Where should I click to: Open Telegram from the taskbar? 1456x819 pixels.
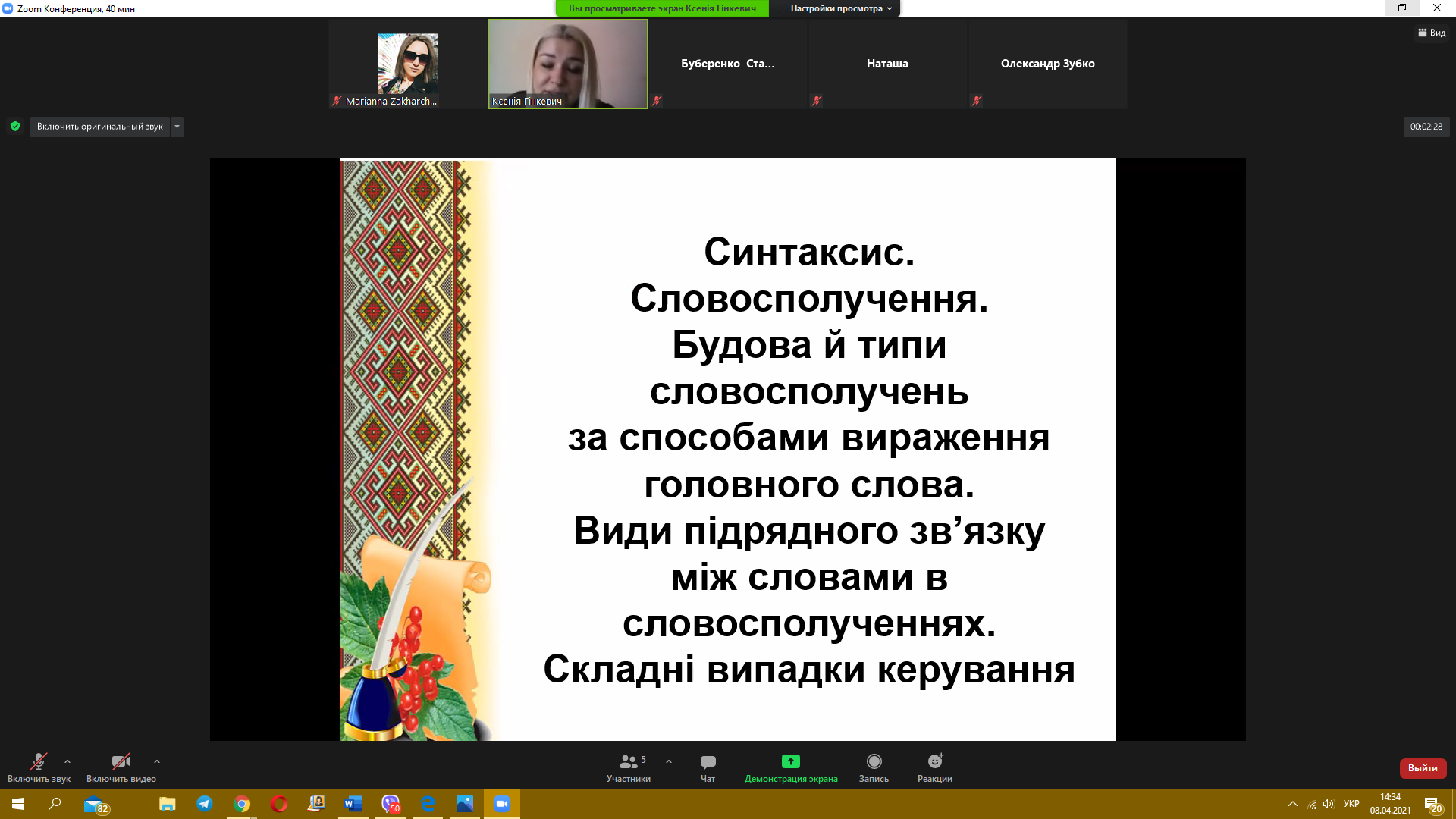[x=205, y=804]
